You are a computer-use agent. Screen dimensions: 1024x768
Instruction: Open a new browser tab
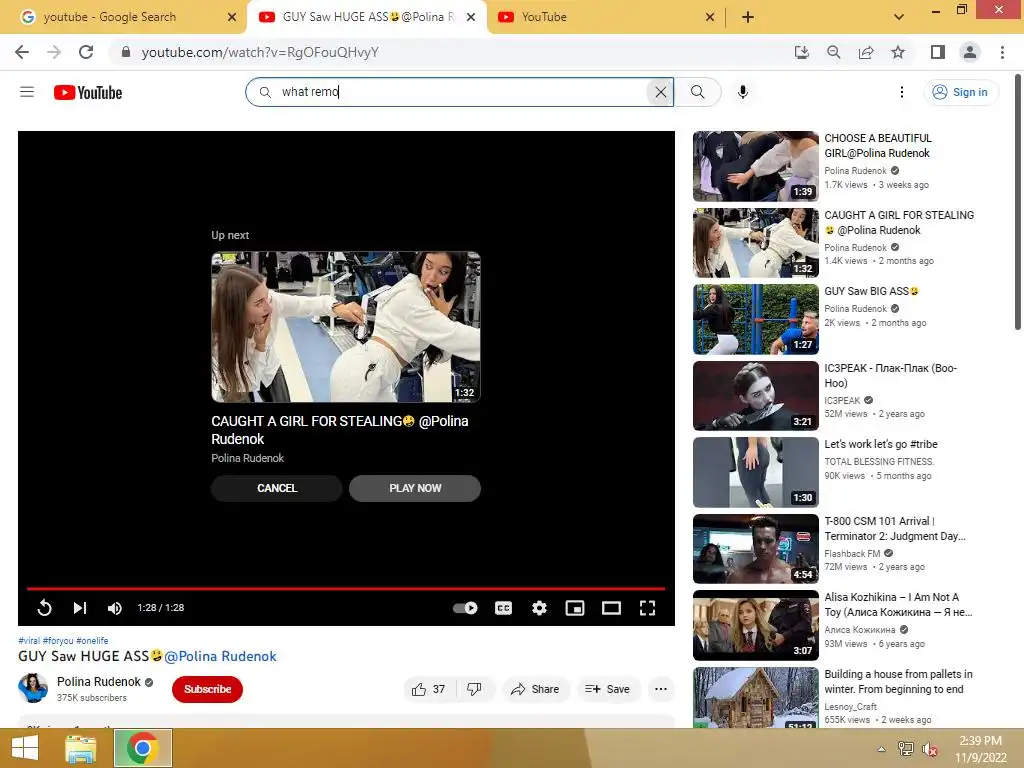pyautogui.click(x=748, y=17)
